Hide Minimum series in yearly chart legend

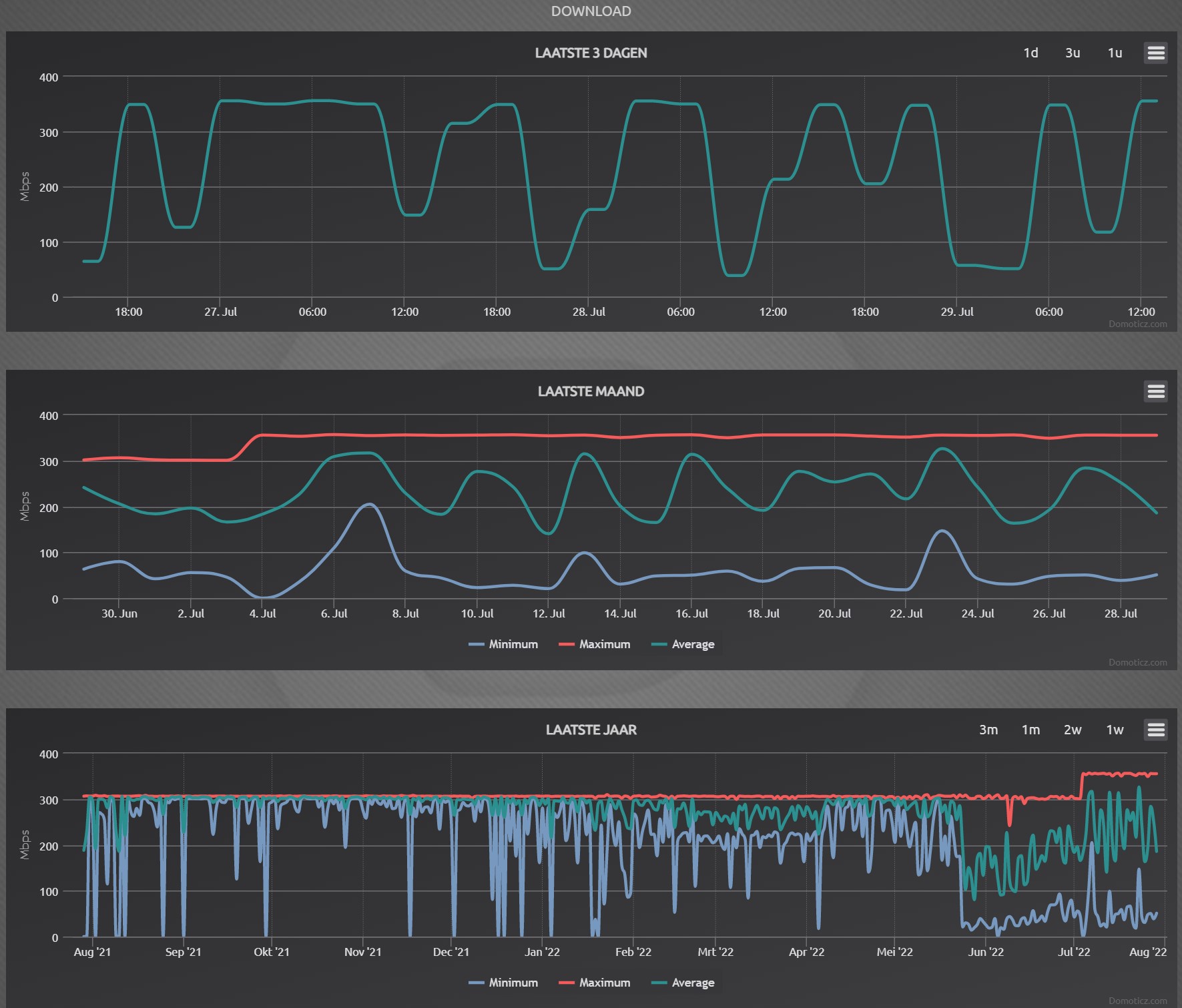click(x=503, y=983)
